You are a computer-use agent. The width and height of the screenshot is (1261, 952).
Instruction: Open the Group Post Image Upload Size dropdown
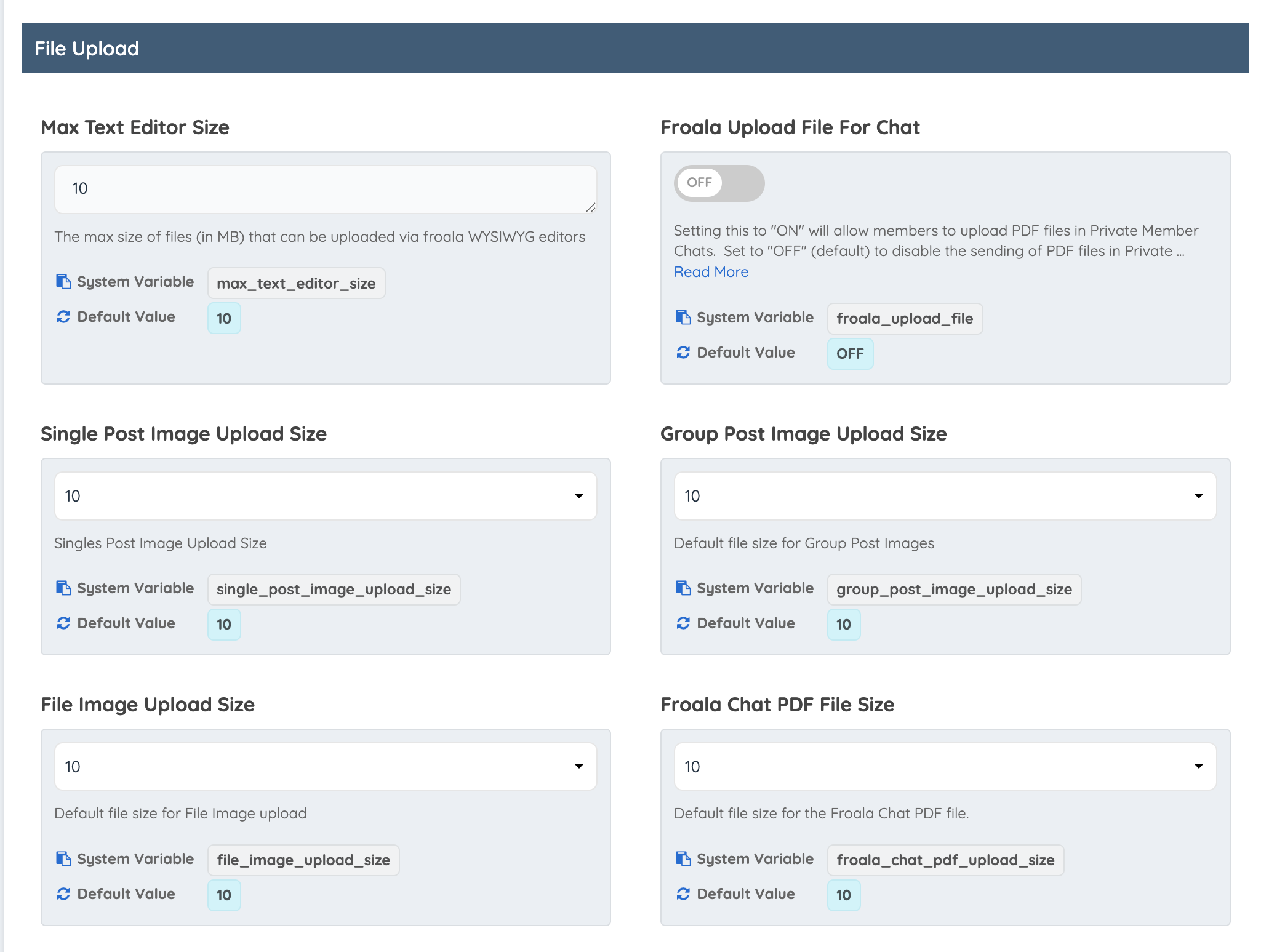(x=945, y=496)
